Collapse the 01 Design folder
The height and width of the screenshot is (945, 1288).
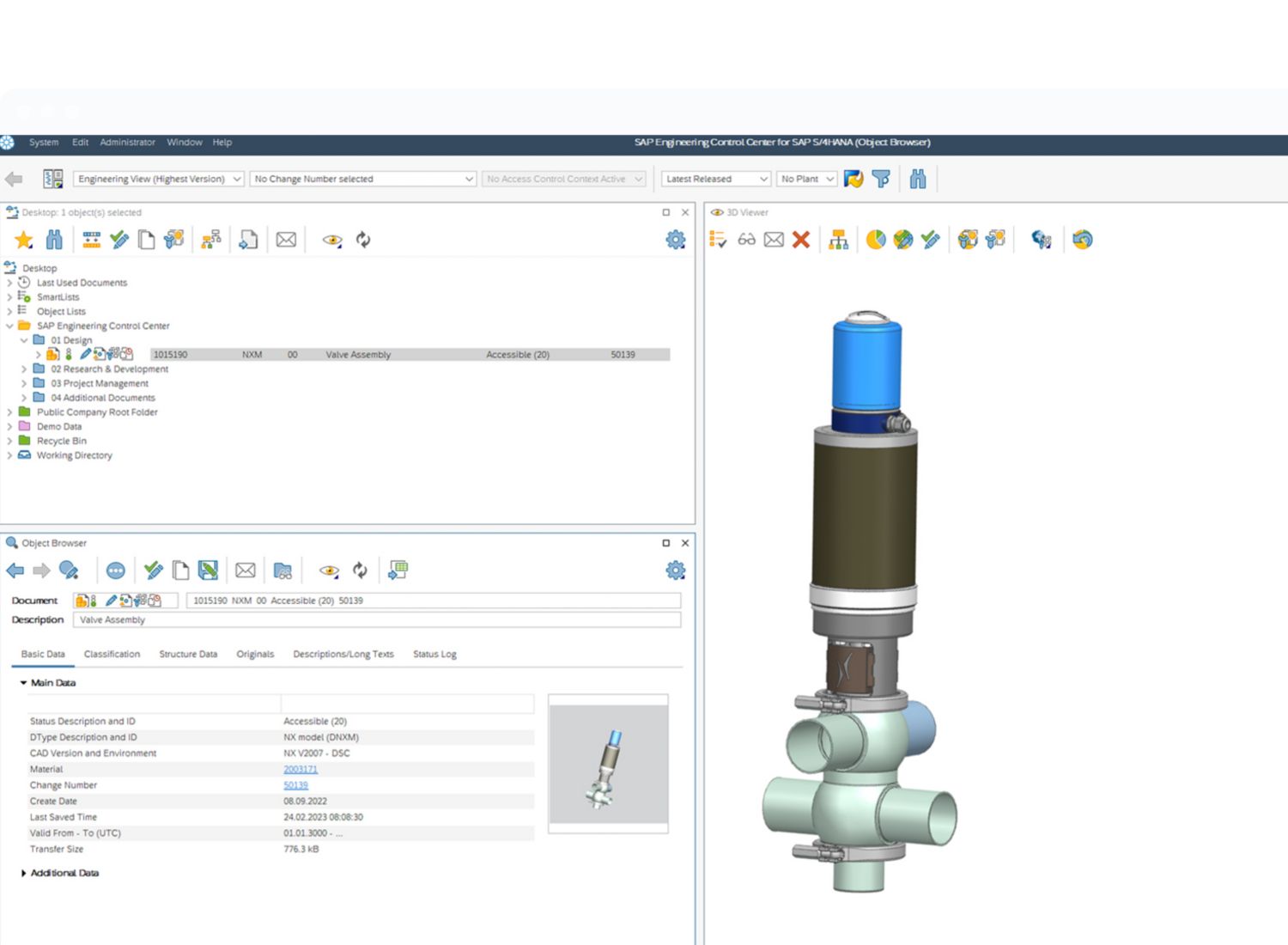(x=24, y=340)
